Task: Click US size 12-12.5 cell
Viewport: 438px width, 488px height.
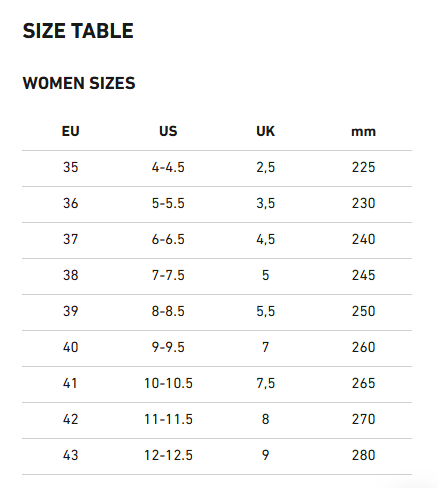Action: (x=168, y=455)
